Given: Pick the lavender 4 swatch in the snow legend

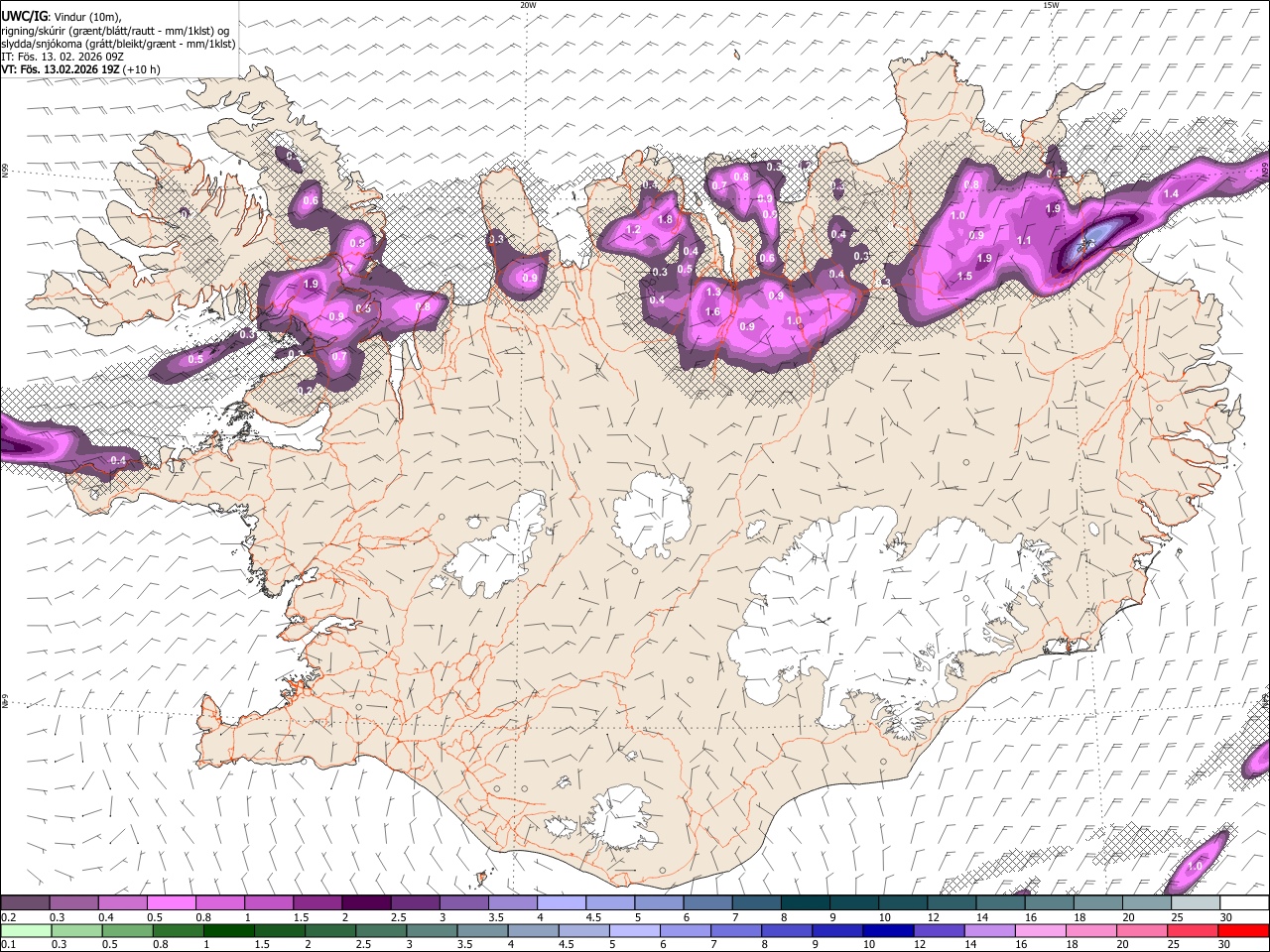Looking at the screenshot, I should click(560, 903).
